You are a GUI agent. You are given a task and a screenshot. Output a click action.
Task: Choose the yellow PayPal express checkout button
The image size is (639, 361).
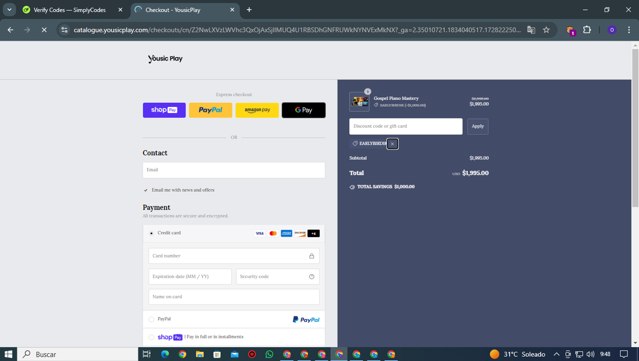[x=210, y=110]
